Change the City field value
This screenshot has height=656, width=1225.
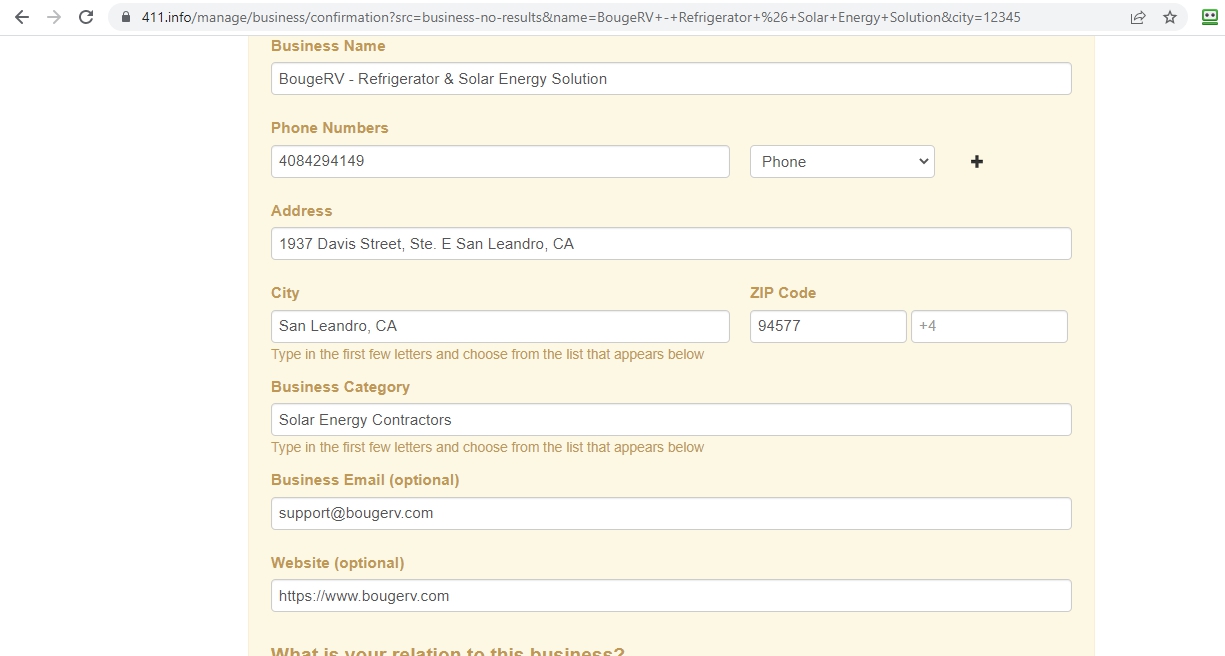click(x=500, y=327)
